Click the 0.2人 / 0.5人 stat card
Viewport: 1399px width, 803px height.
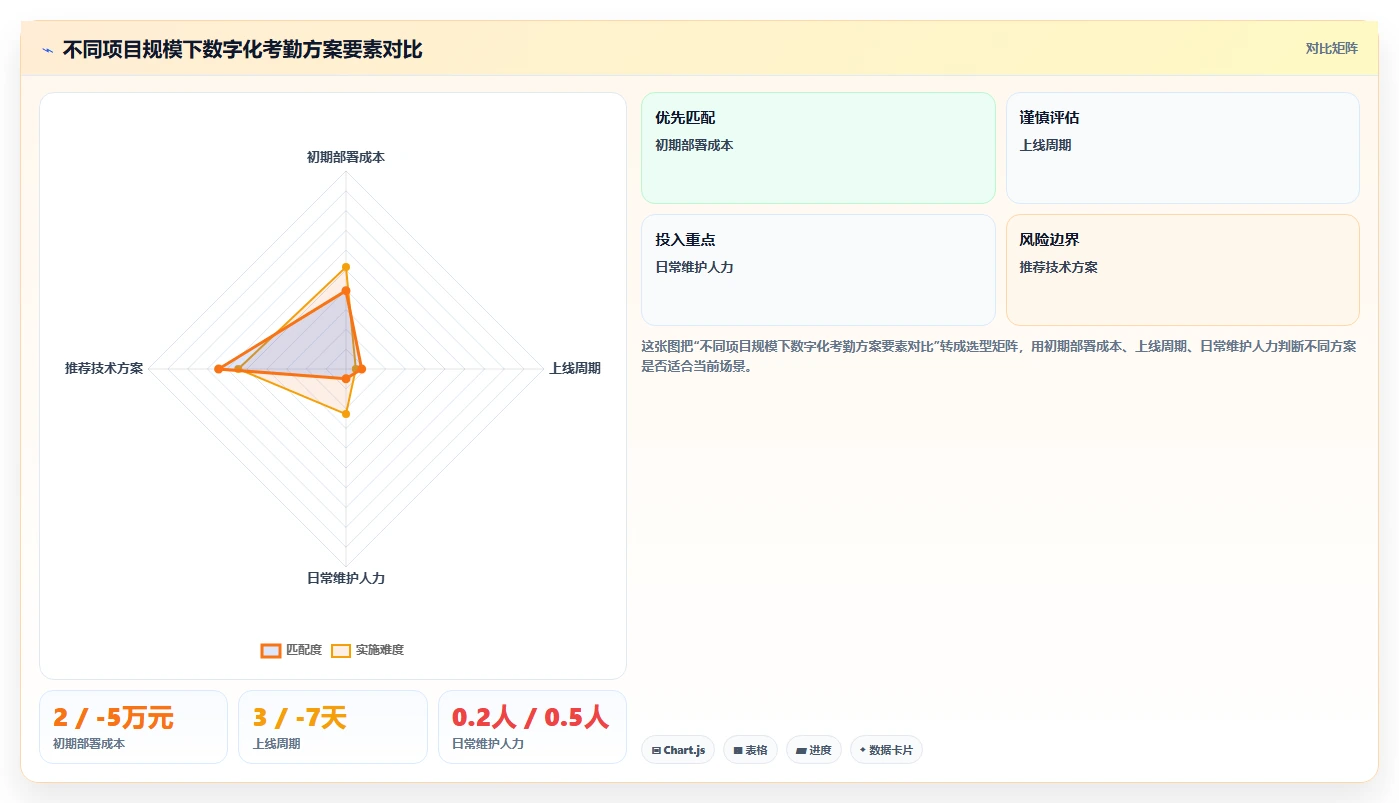point(532,727)
